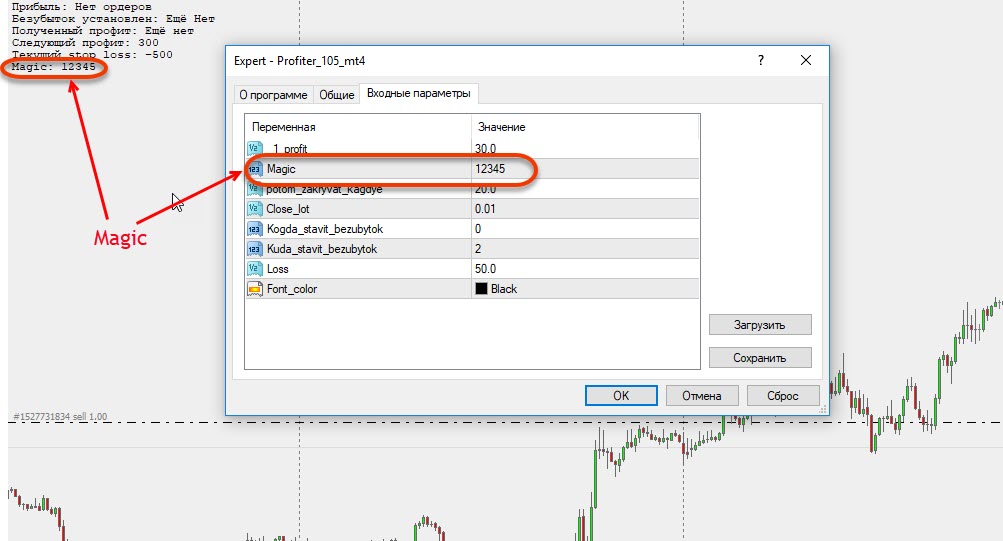Click the color-type icon beside Font_color
Screen dimensions: 1003x541
pyautogui.click(x=255, y=289)
